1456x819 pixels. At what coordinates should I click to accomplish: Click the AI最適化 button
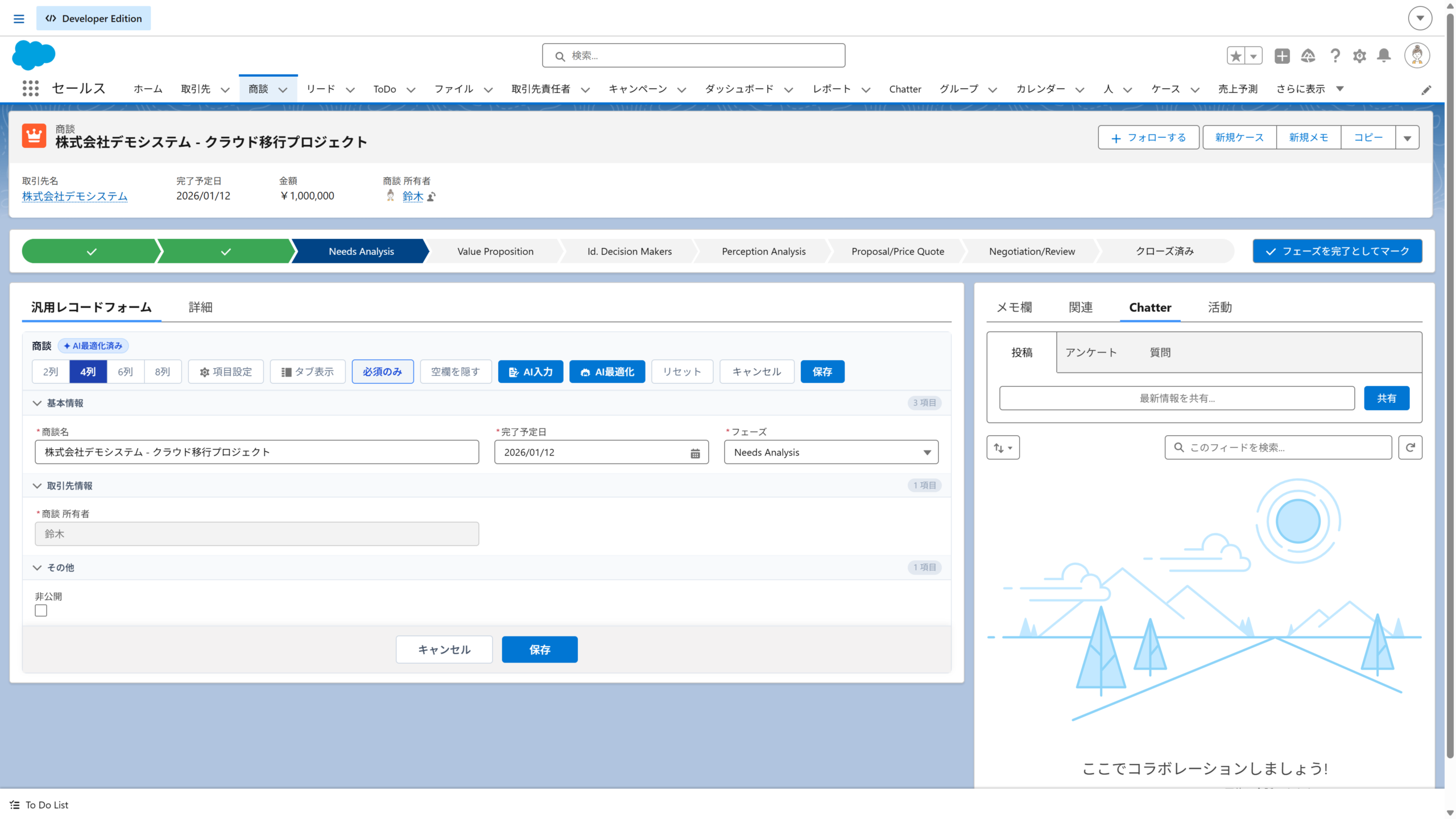pyautogui.click(x=607, y=372)
